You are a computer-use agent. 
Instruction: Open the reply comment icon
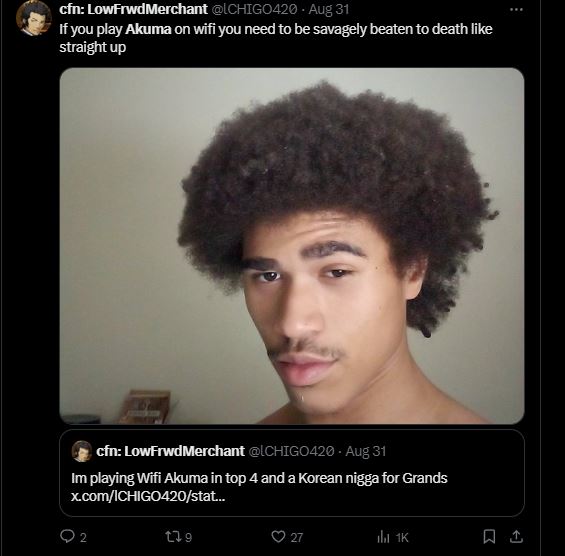(67, 536)
